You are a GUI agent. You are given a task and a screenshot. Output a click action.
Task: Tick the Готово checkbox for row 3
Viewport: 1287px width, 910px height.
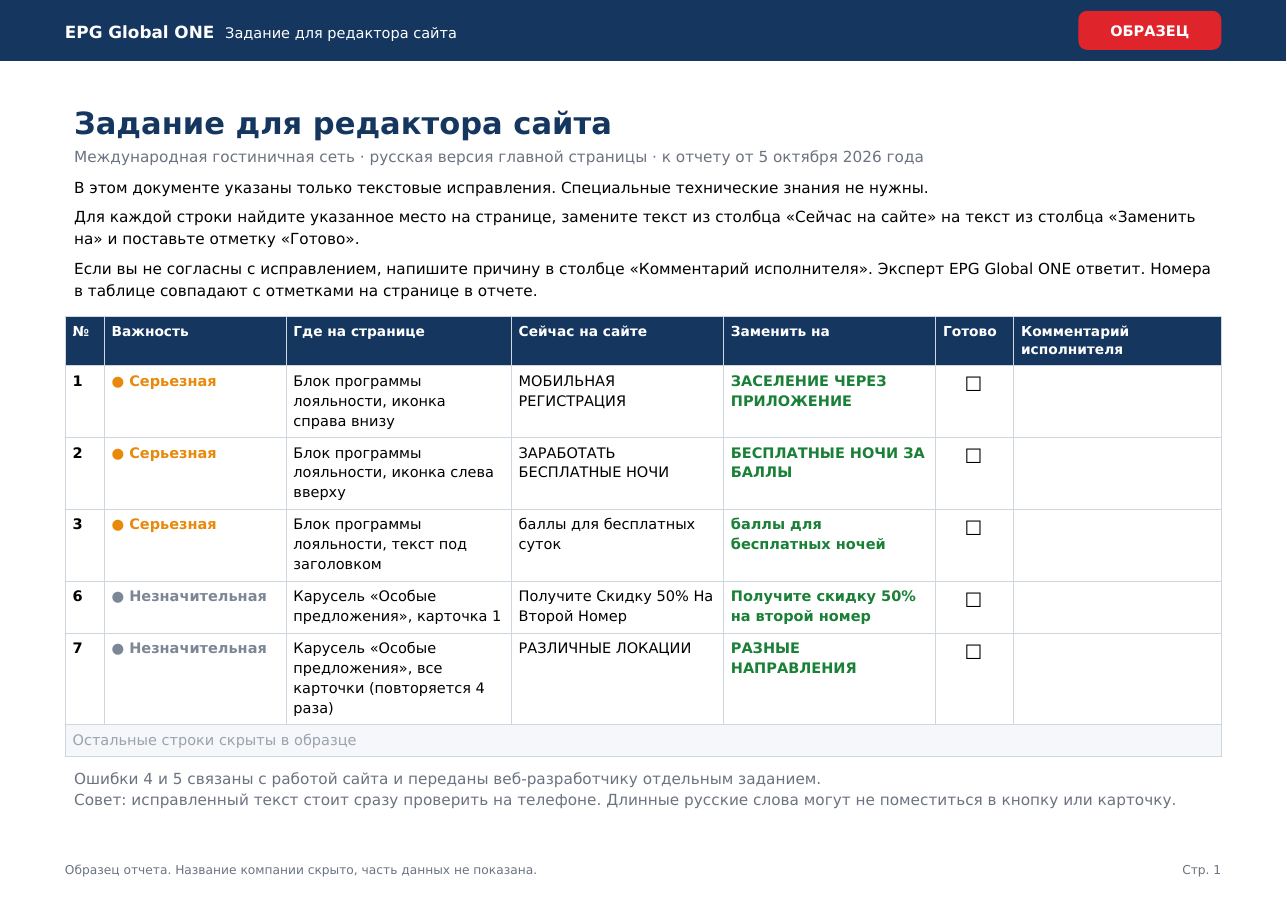(973, 527)
